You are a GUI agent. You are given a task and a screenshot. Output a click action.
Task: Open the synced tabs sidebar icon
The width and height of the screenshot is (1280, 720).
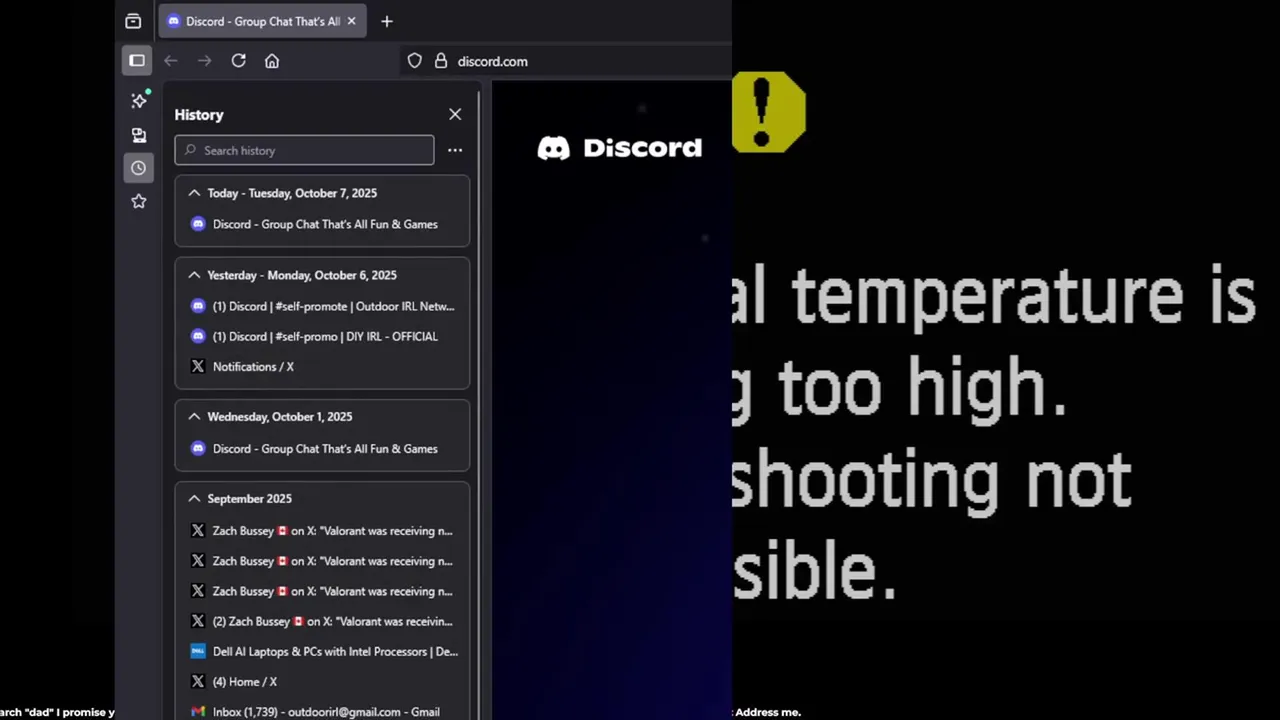139,134
